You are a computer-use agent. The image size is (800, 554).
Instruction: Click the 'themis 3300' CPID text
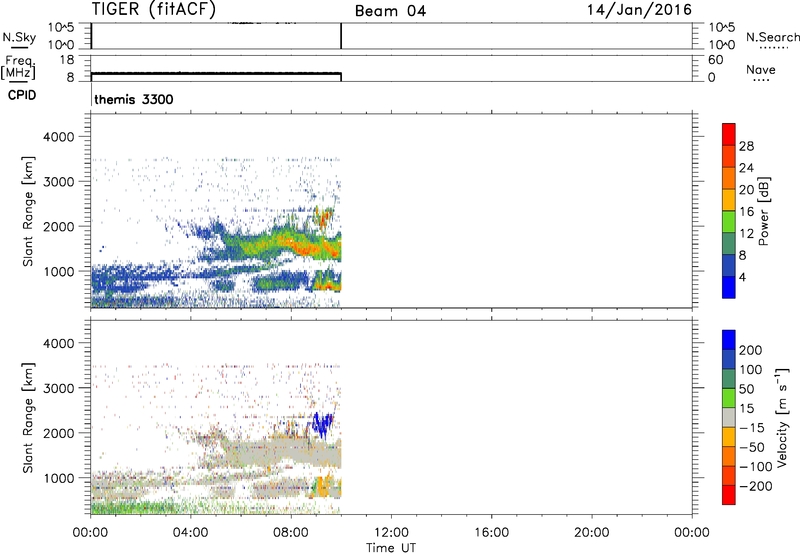[134, 99]
